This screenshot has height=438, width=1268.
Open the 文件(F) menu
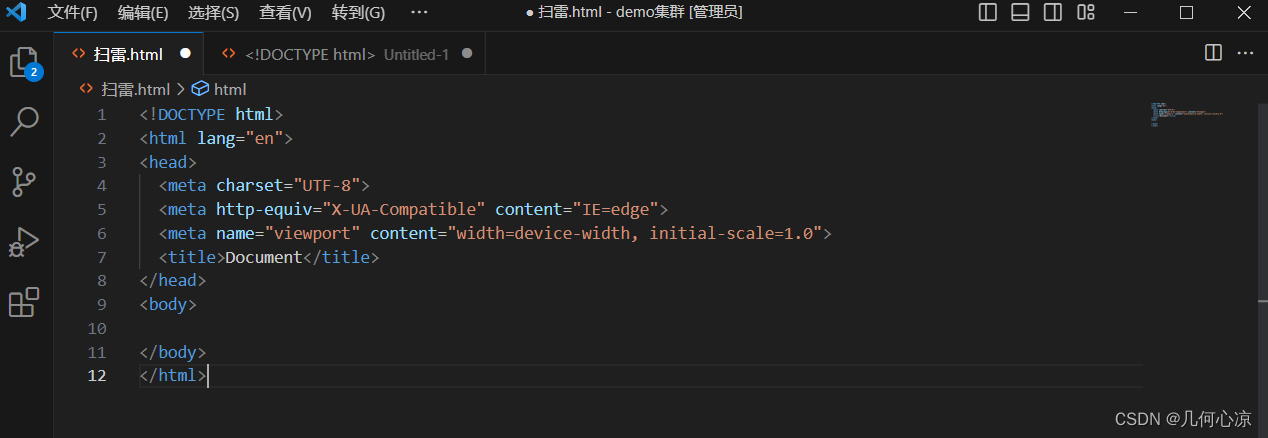click(73, 13)
